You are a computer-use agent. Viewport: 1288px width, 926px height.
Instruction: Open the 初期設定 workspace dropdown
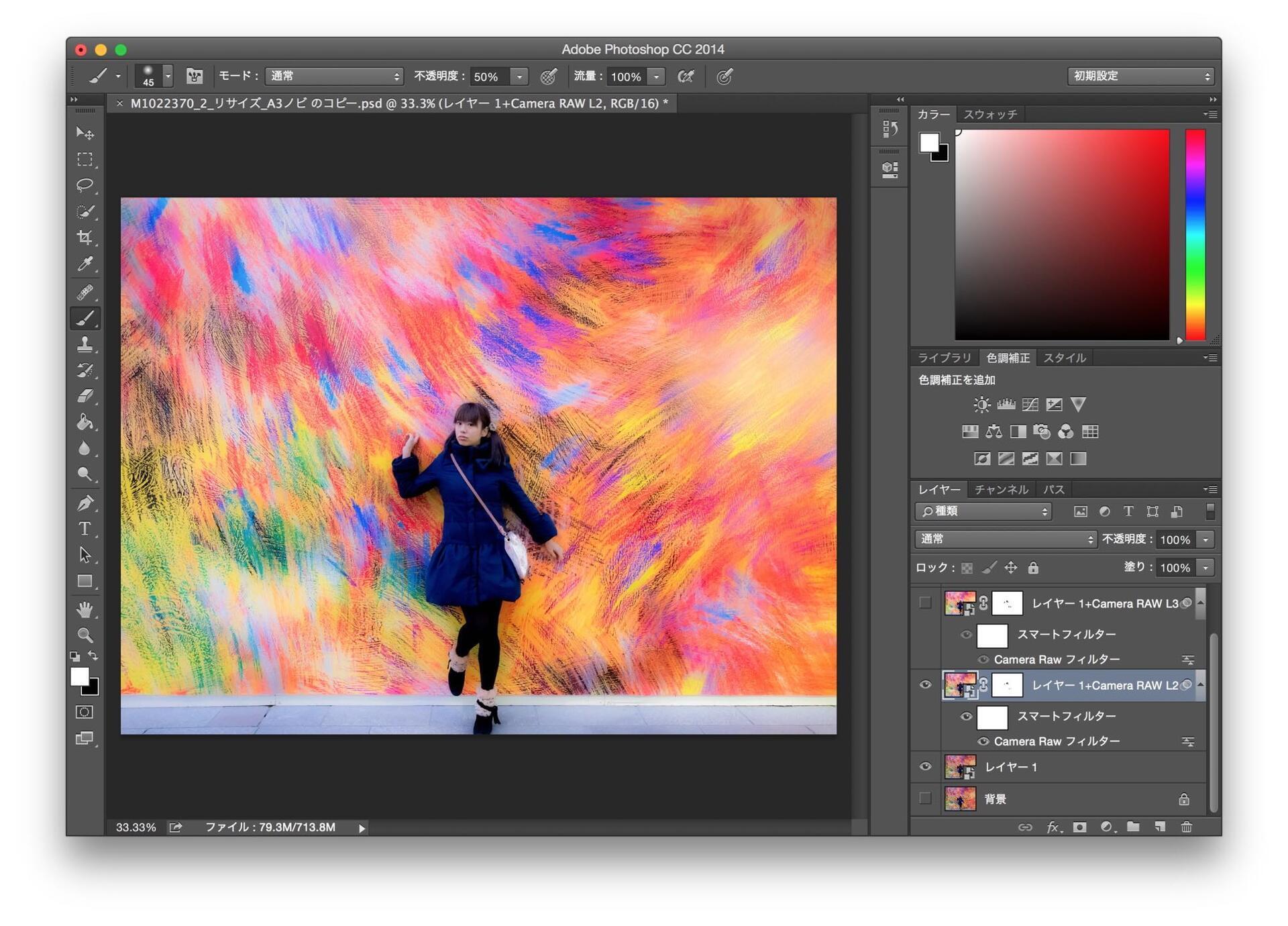1140,76
